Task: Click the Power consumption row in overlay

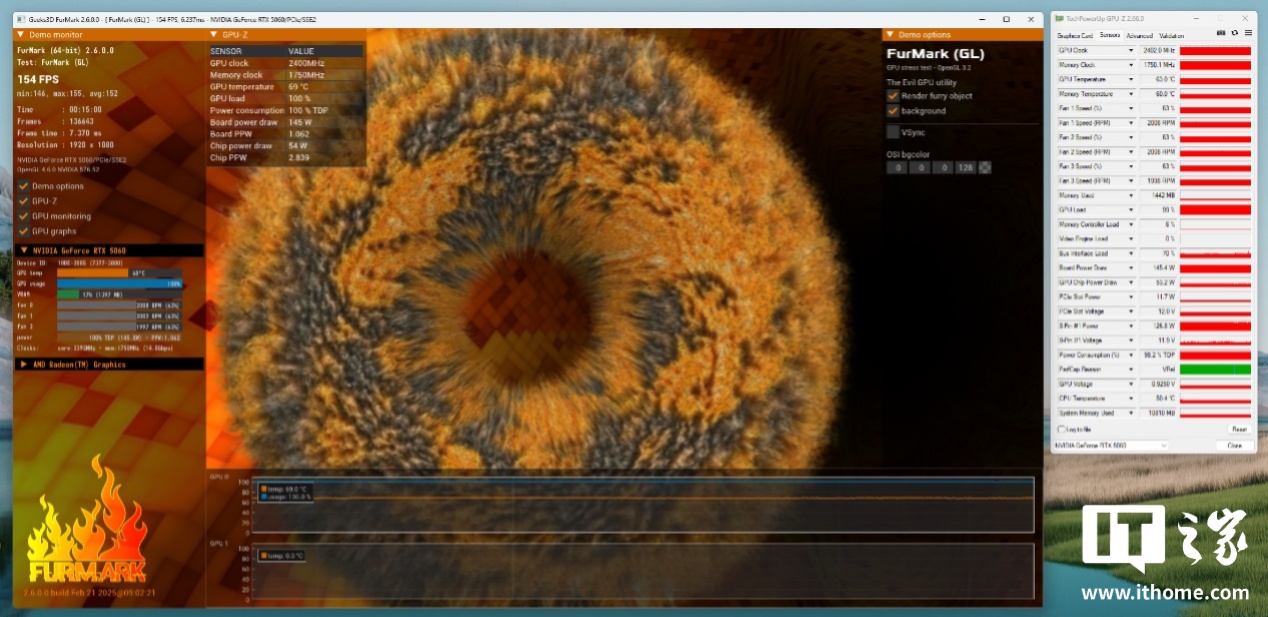Action: [x=287, y=110]
